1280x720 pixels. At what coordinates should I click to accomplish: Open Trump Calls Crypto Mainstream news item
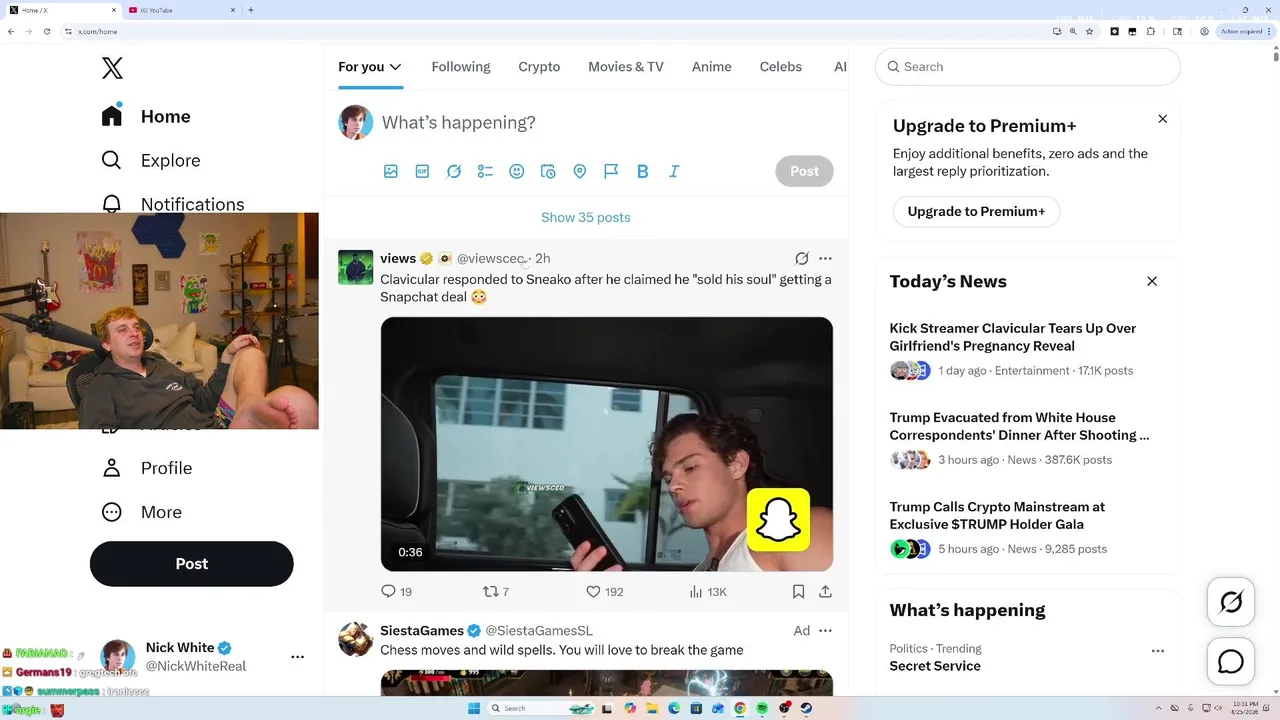[997, 515]
